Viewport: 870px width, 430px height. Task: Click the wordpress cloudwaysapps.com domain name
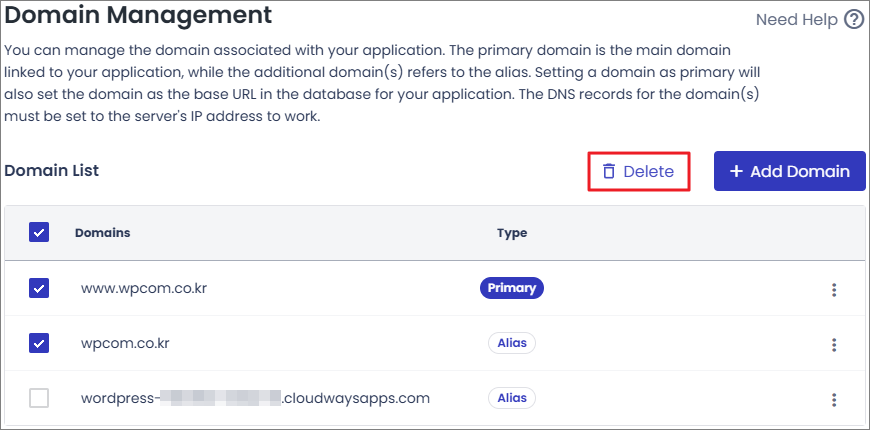tap(255, 398)
